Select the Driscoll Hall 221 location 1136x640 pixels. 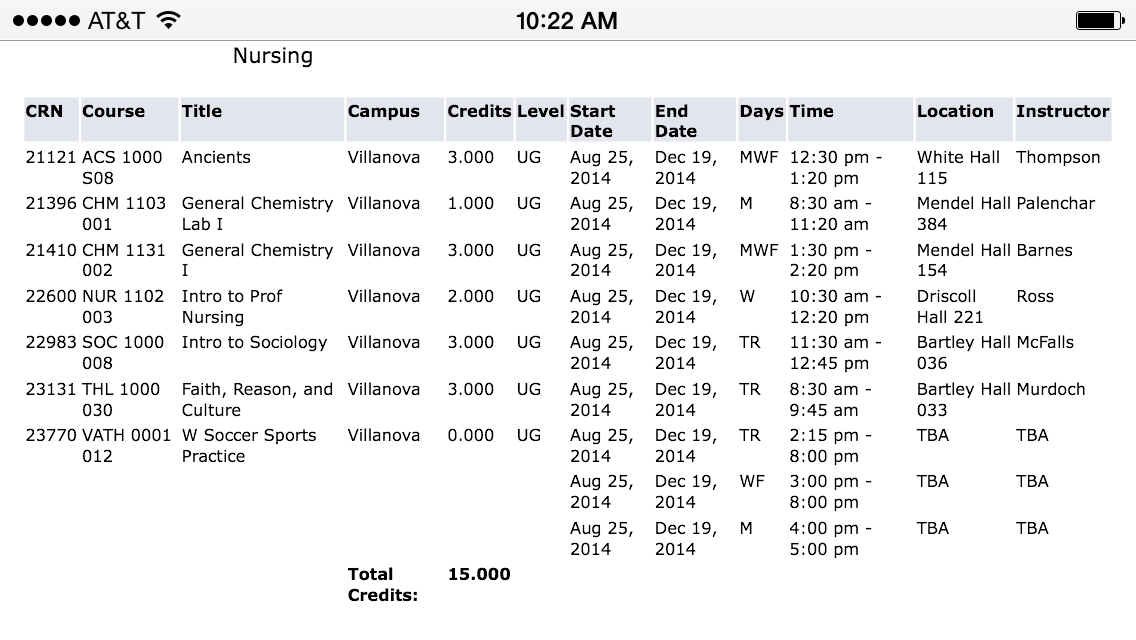(x=950, y=306)
